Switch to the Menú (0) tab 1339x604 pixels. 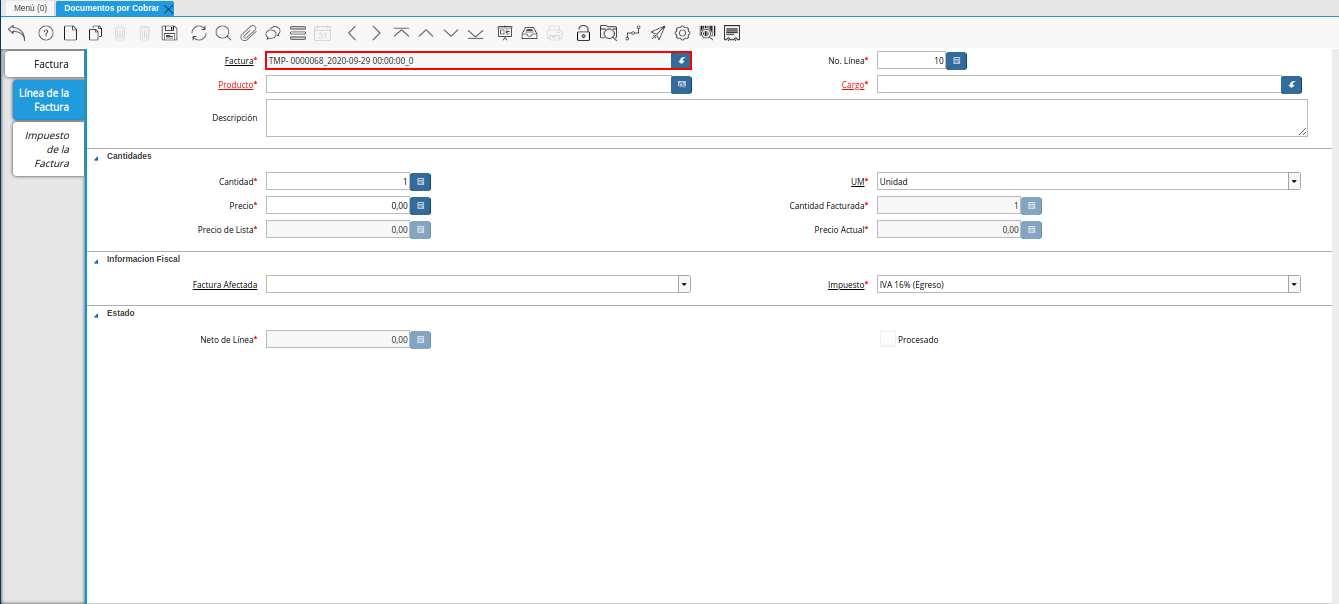pos(30,8)
